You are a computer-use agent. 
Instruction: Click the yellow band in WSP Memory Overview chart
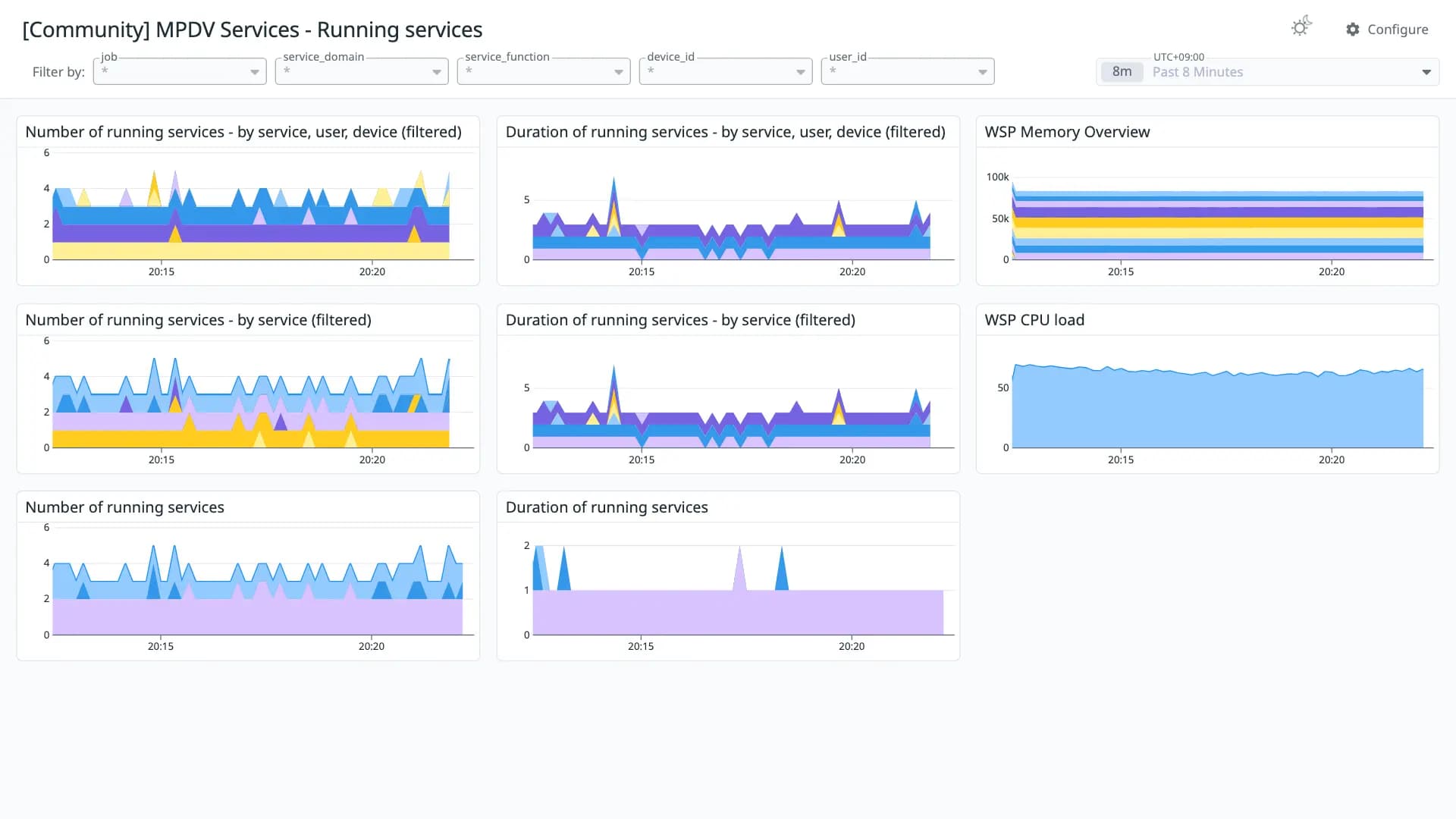pos(1217,223)
